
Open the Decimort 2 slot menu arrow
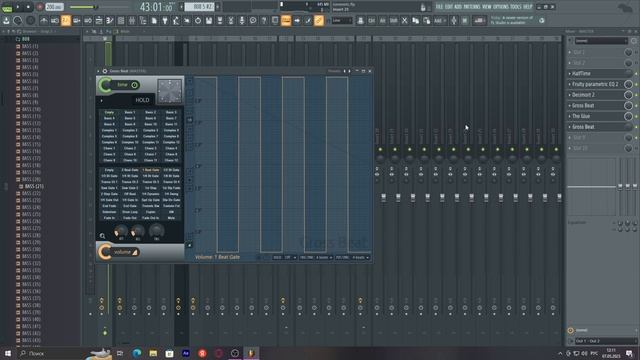570,95
